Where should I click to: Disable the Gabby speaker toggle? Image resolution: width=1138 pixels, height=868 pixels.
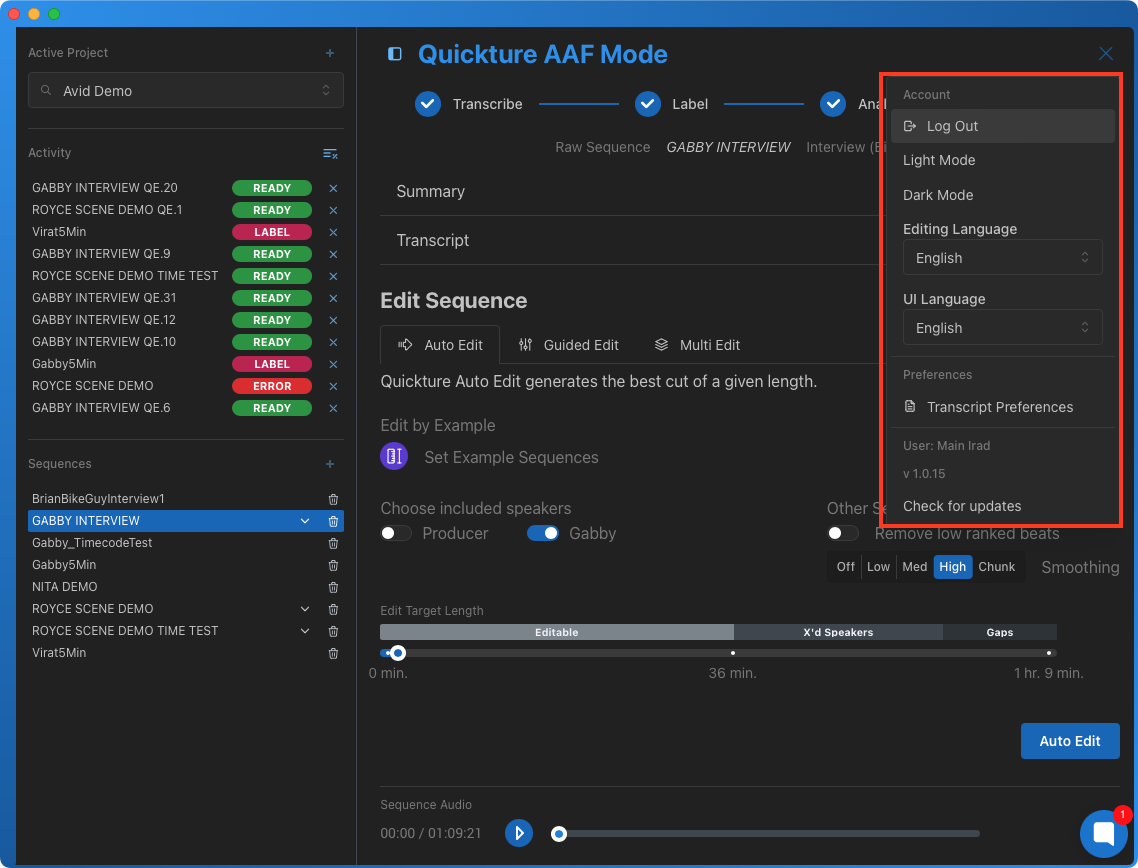coord(543,533)
